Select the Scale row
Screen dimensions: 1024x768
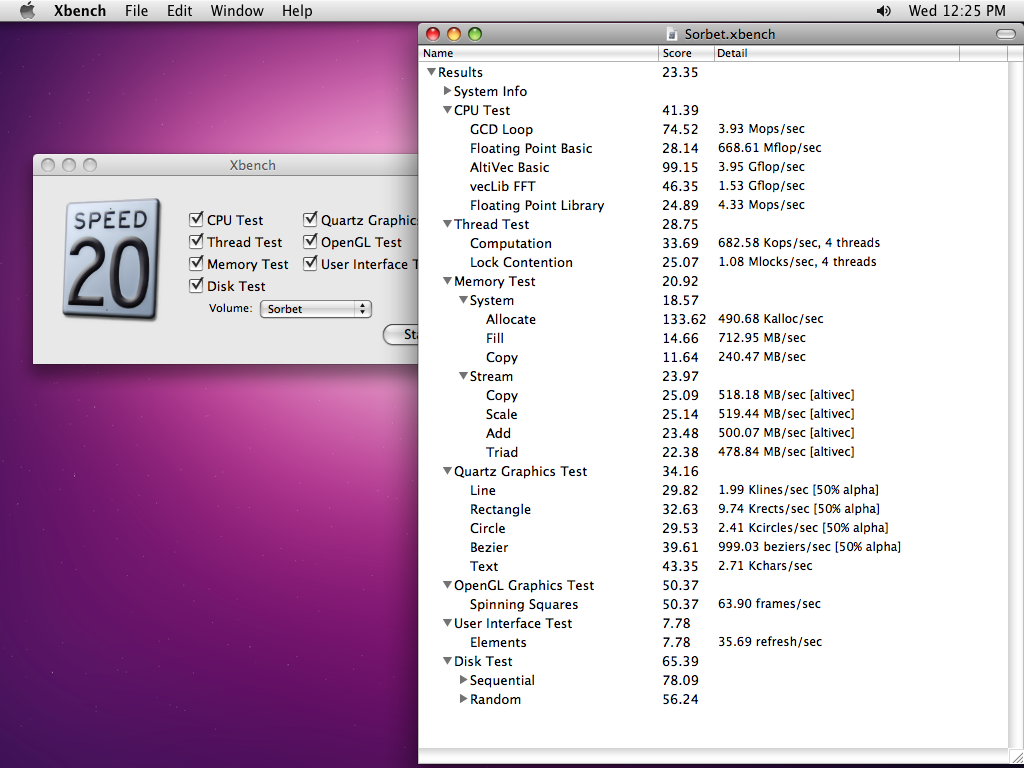tap(713, 414)
